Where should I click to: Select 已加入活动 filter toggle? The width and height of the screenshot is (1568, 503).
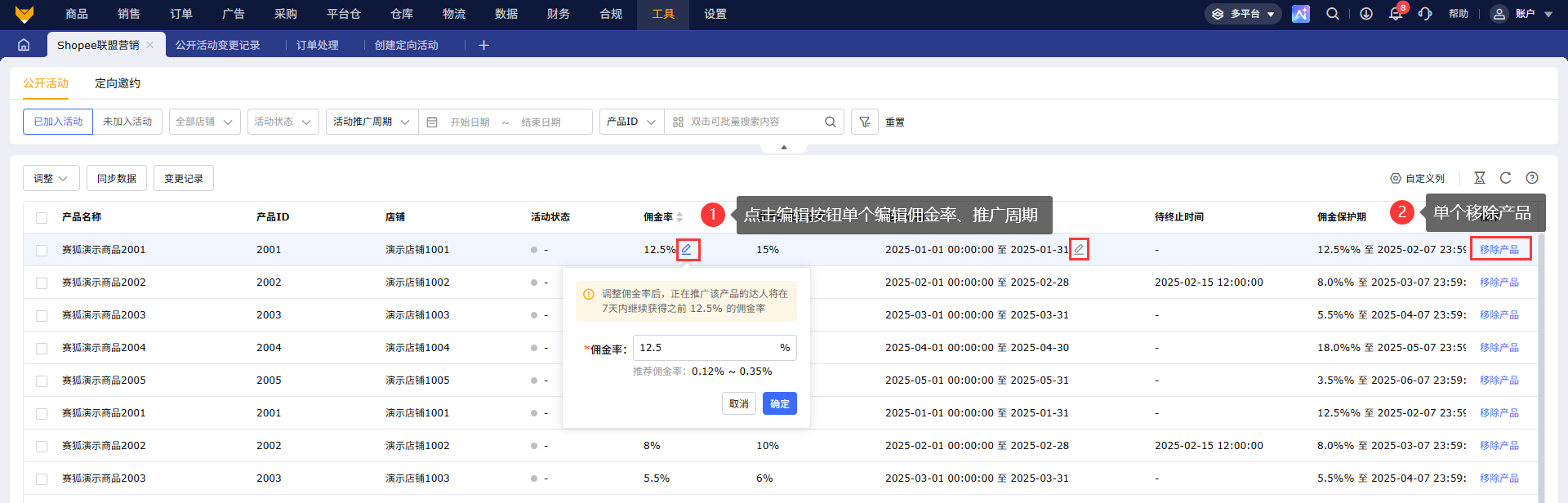[58, 122]
